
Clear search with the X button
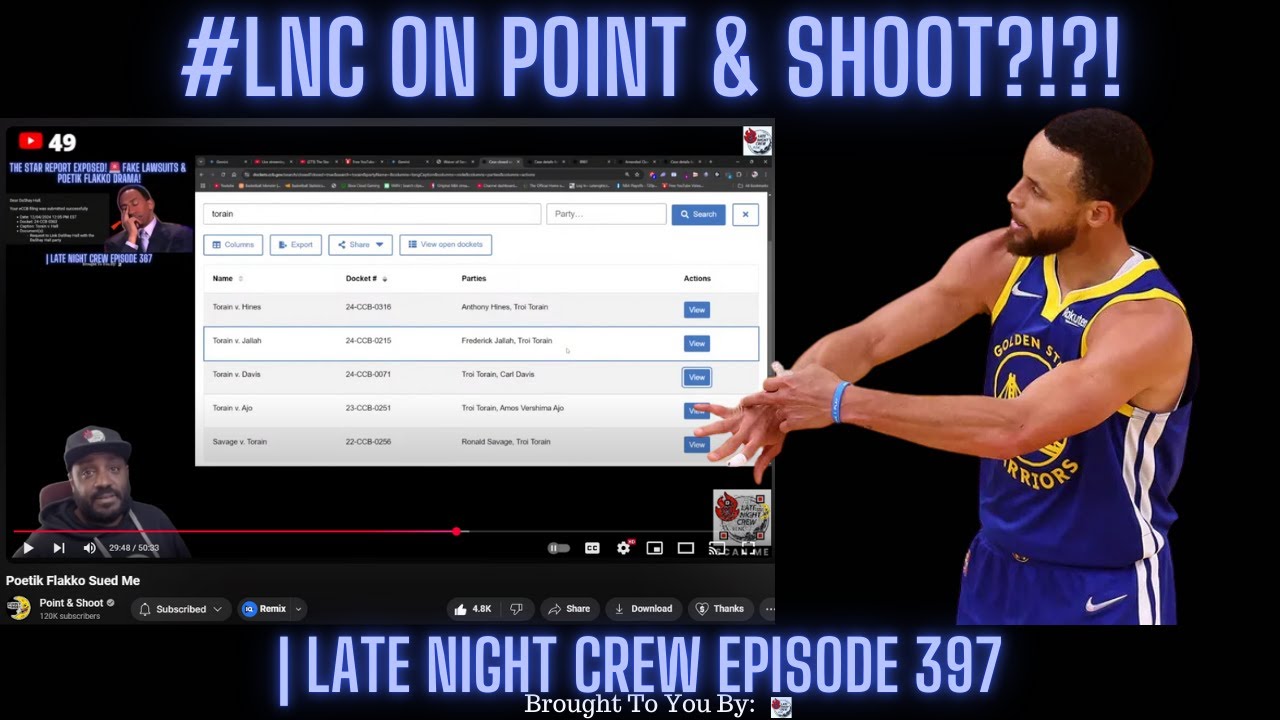point(745,214)
